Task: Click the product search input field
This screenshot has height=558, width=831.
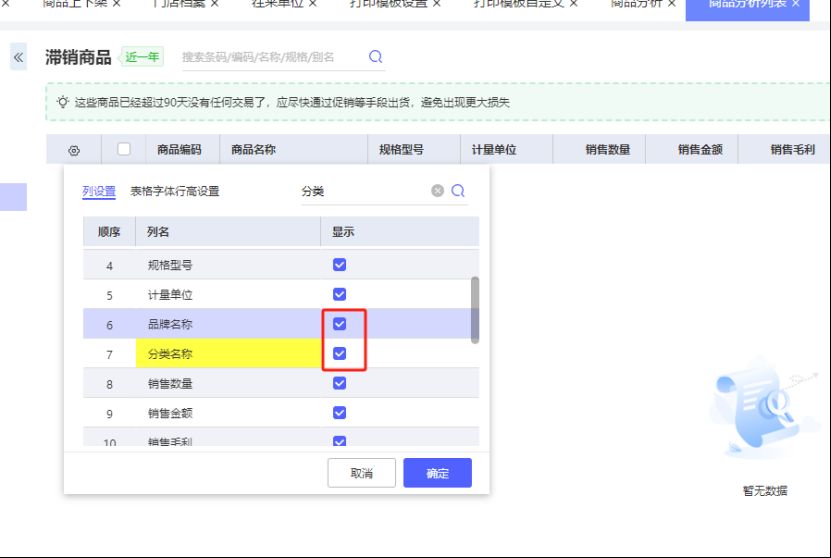Action: click(270, 57)
